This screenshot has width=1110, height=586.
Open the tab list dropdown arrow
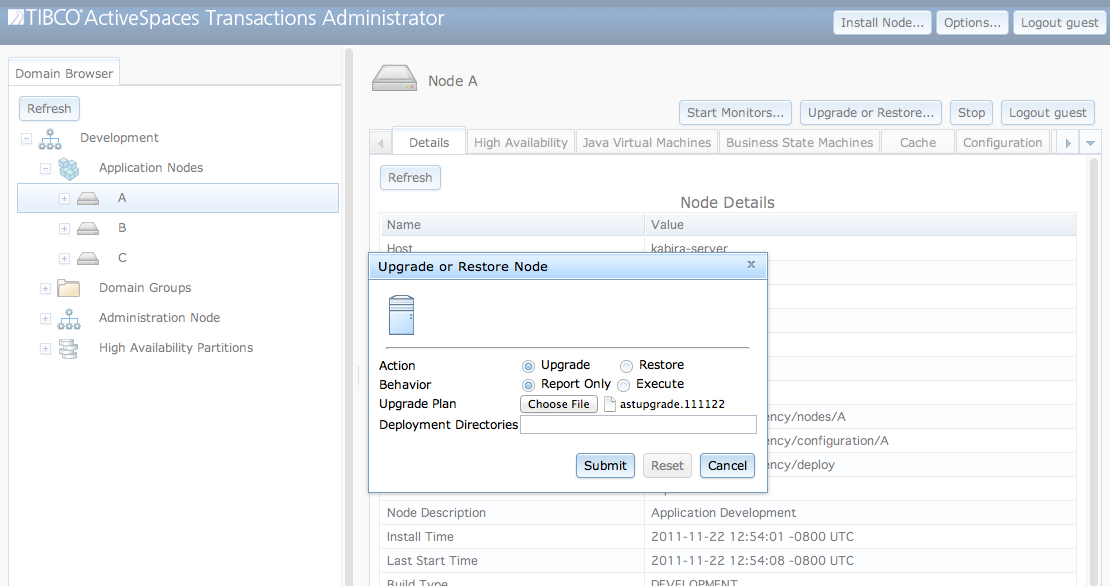(x=1090, y=143)
